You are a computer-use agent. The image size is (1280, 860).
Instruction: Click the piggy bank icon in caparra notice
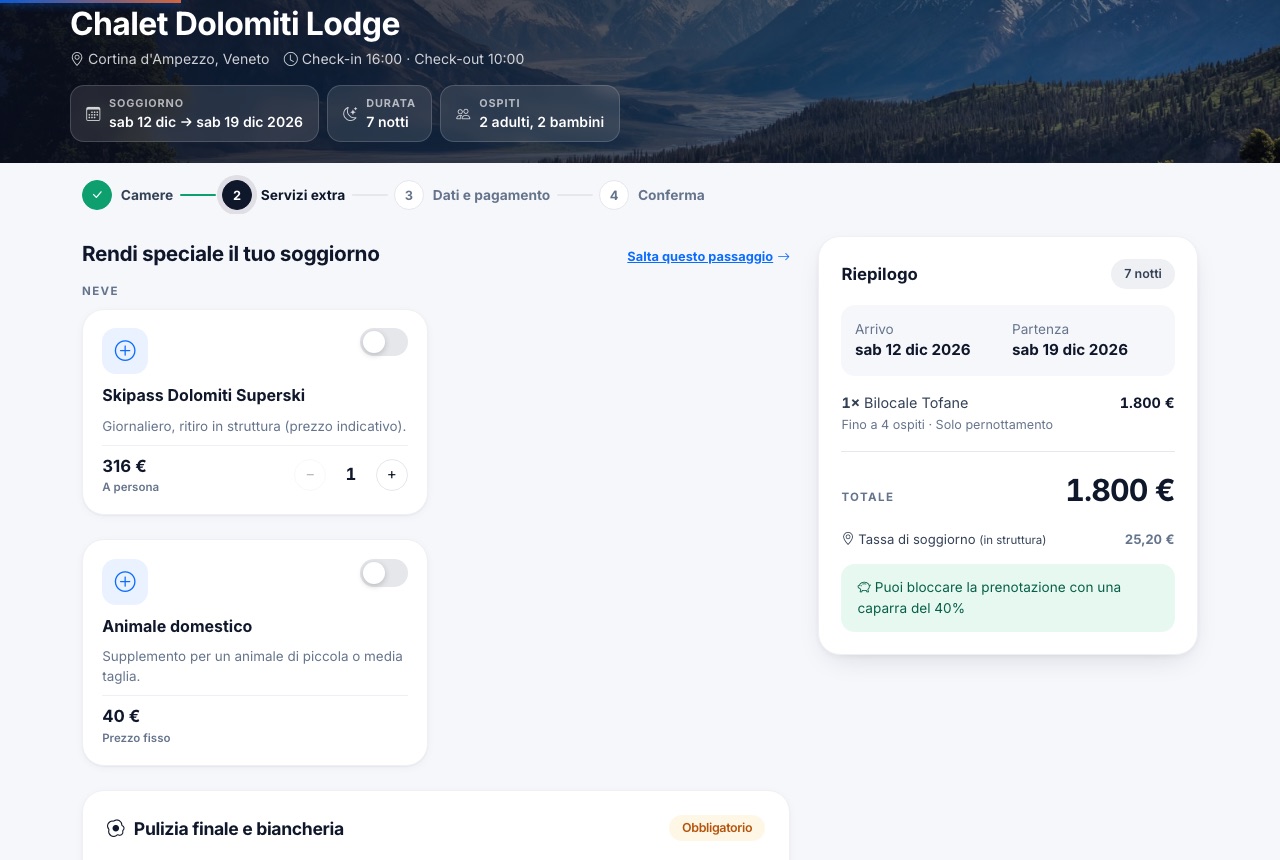tap(864, 587)
